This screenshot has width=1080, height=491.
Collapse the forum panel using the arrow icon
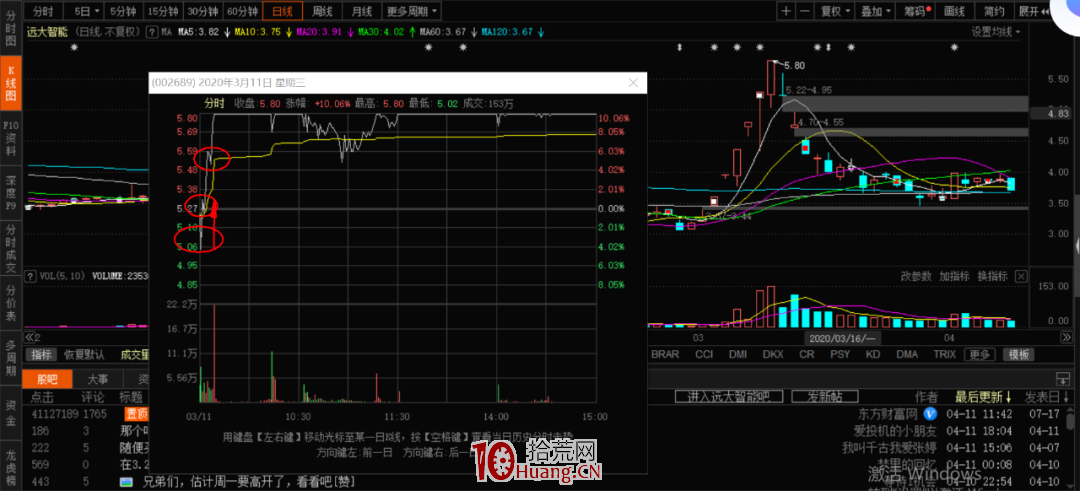(1062, 378)
